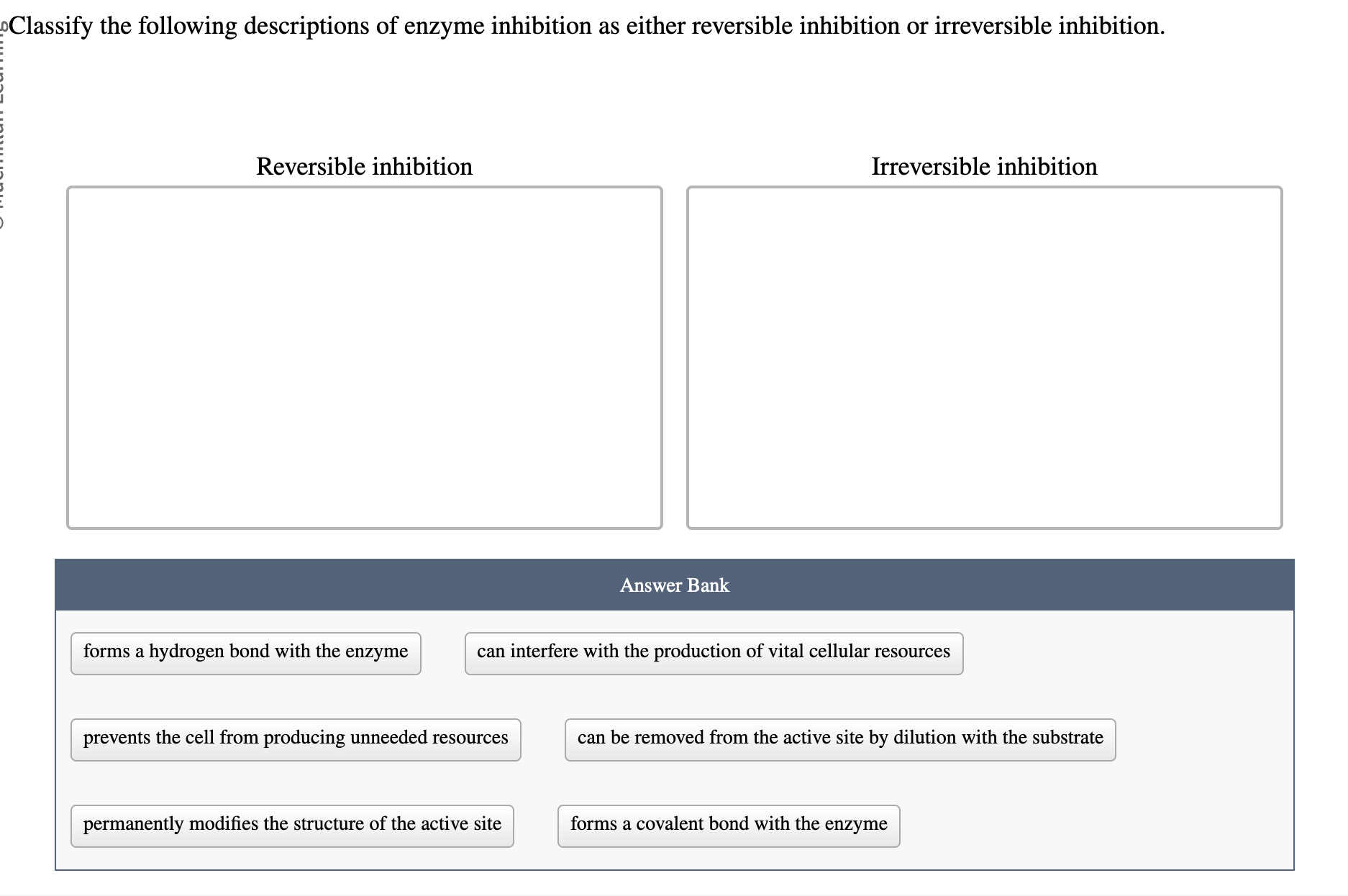Click the "Reversible inhibition" column label

coord(364,166)
